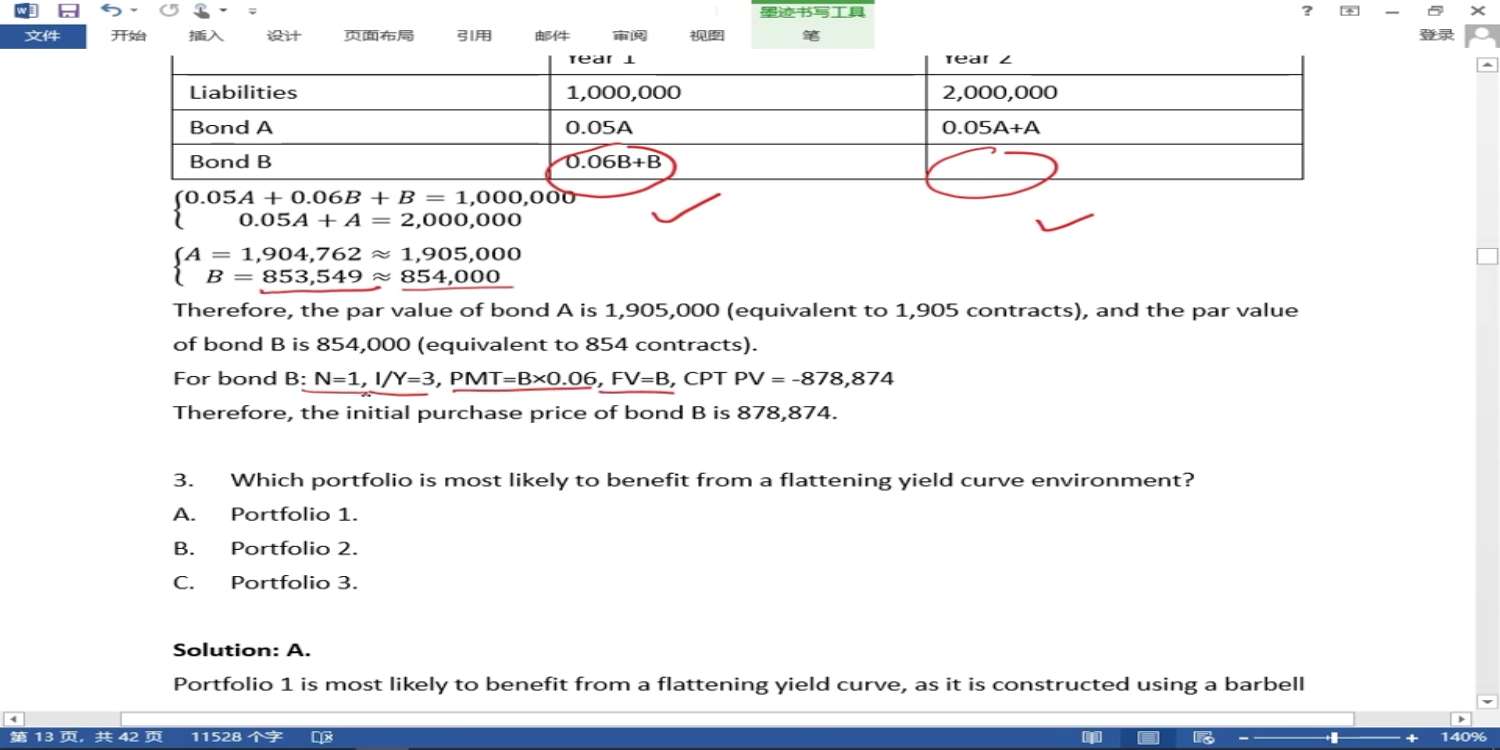Click the ribbon display options icon
Screen dimensions: 1500x750
1350,11
